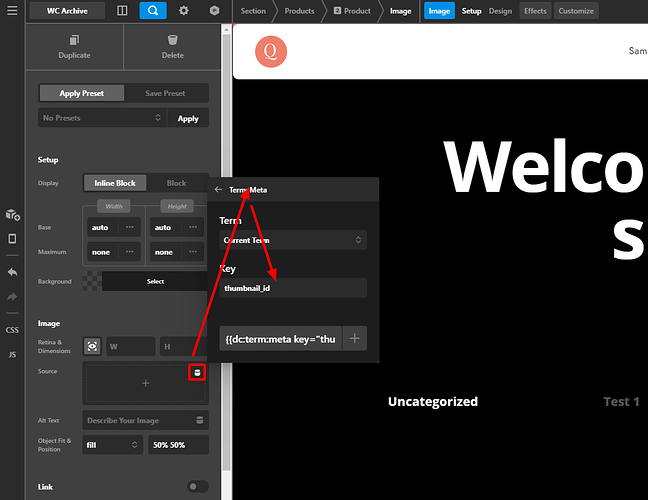Click the undo arrow icon

pyautogui.click(x=12, y=272)
